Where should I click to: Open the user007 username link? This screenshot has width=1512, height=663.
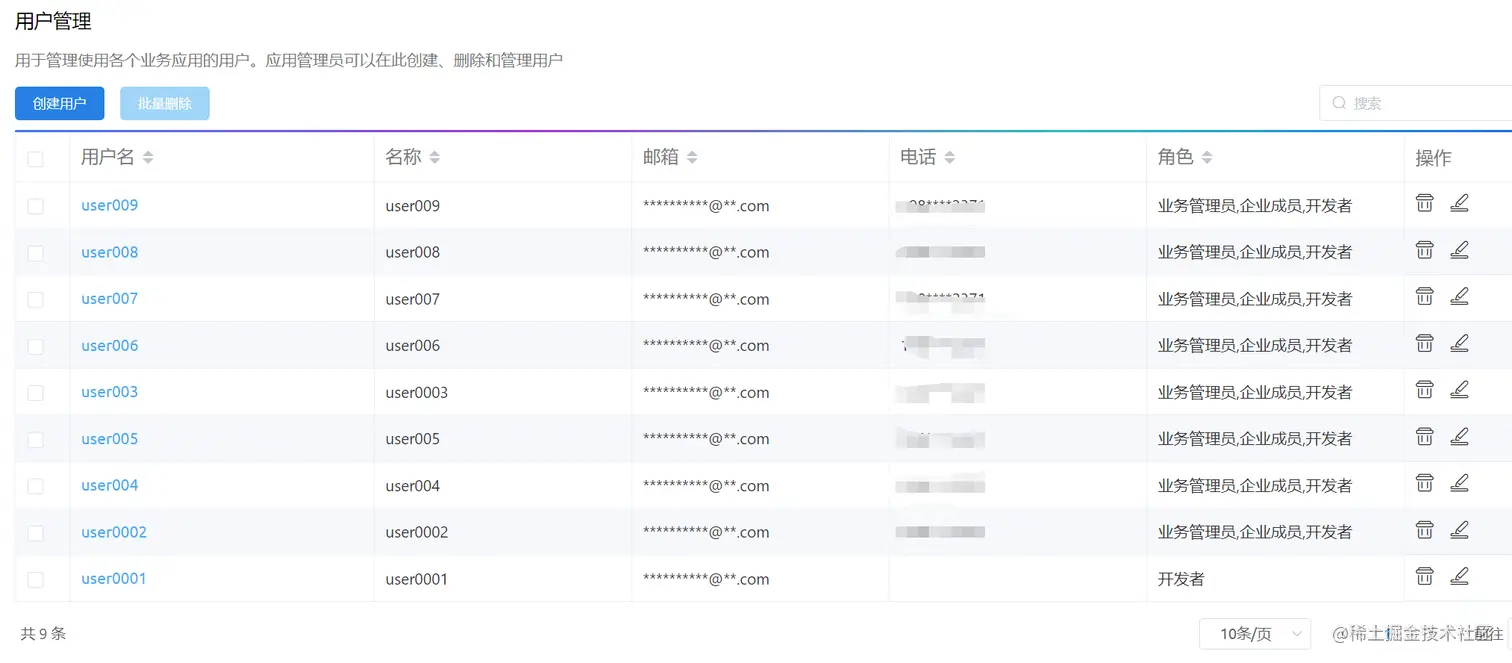point(110,298)
